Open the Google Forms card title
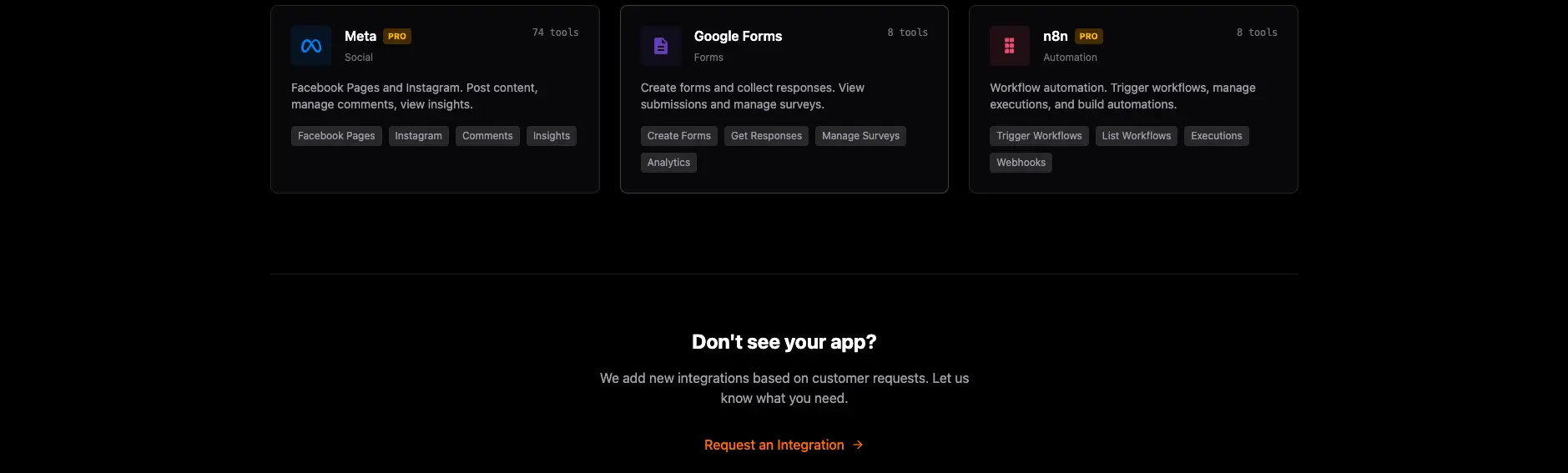1568x473 pixels. [738, 36]
